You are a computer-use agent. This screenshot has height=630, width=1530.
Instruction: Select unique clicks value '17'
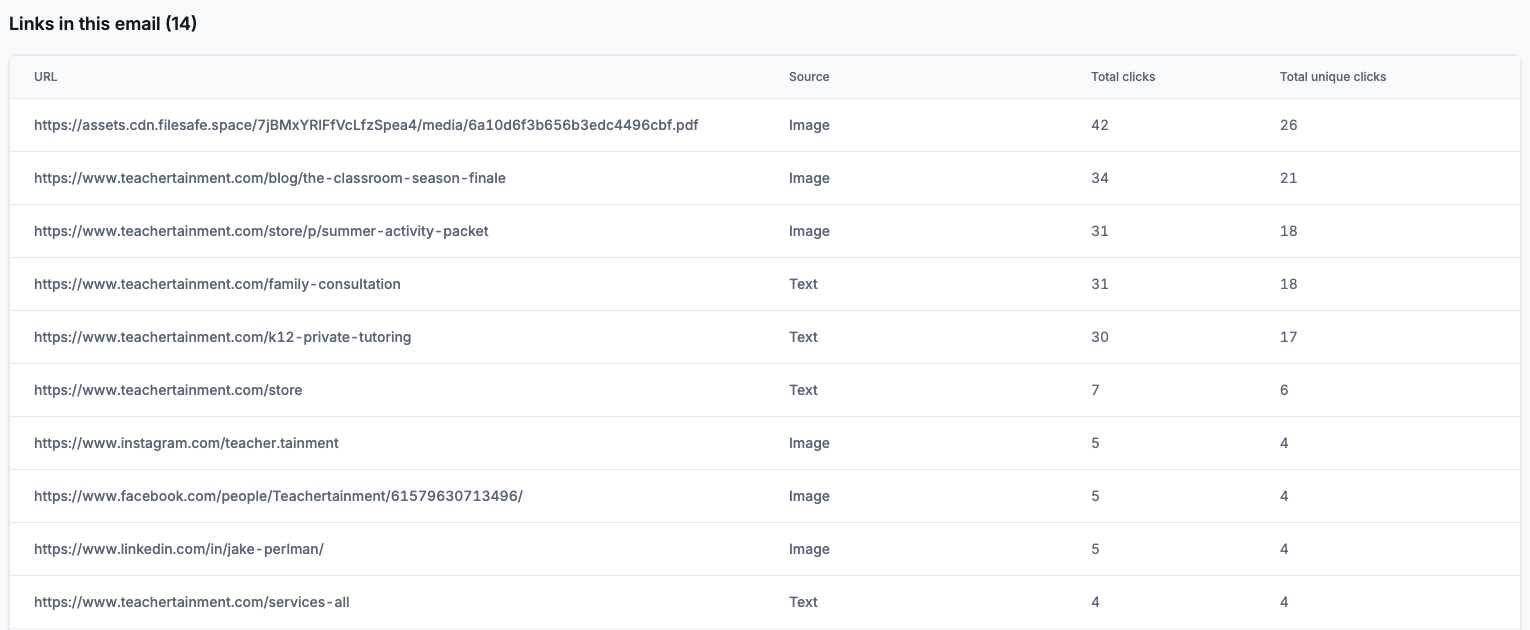tap(1289, 337)
